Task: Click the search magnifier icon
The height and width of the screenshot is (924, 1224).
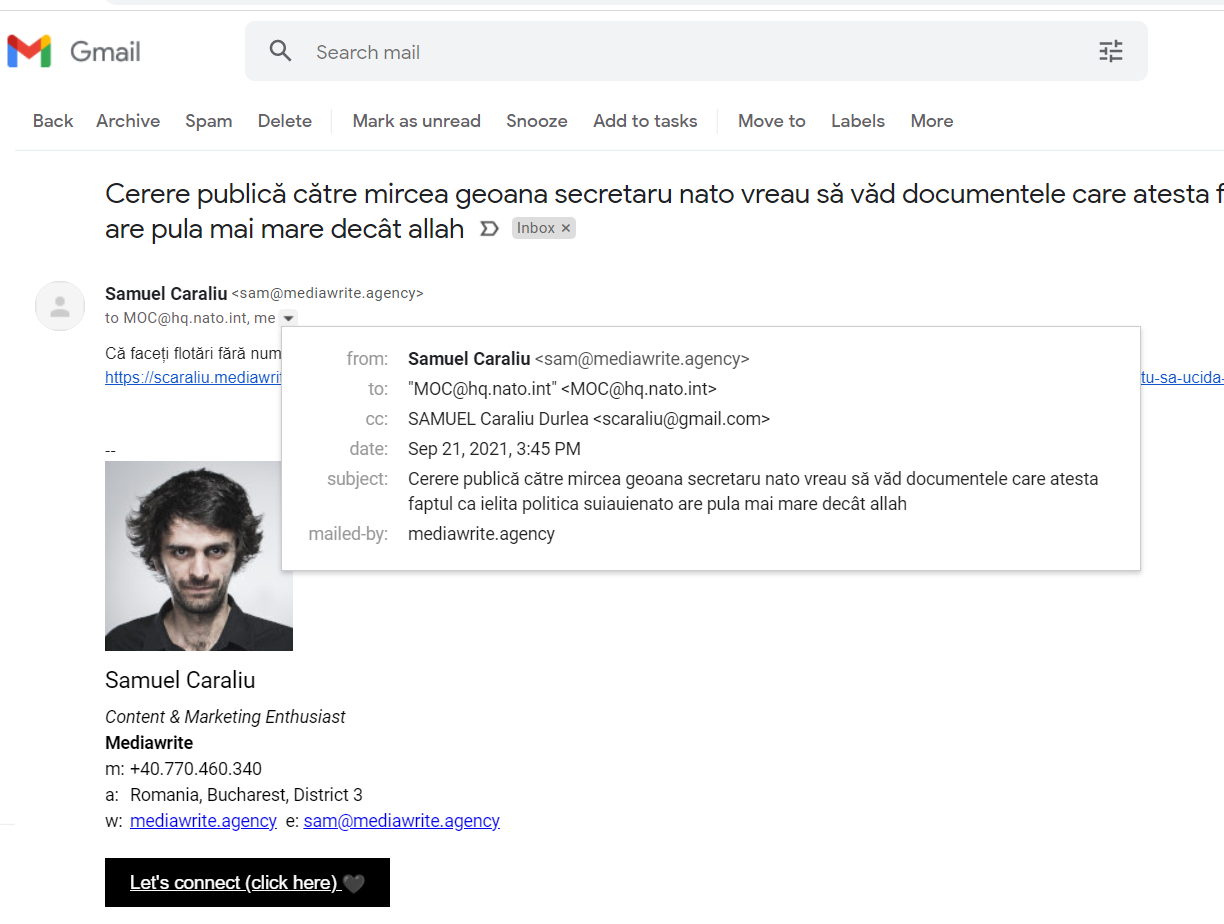Action: (x=281, y=51)
